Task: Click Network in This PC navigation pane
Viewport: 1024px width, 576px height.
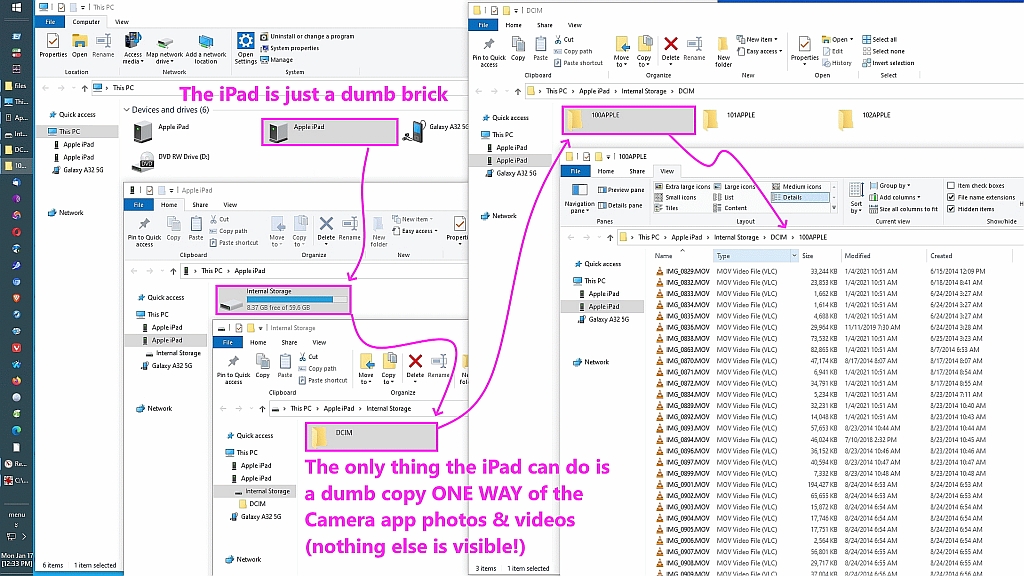Action: pyautogui.click(x=66, y=213)
